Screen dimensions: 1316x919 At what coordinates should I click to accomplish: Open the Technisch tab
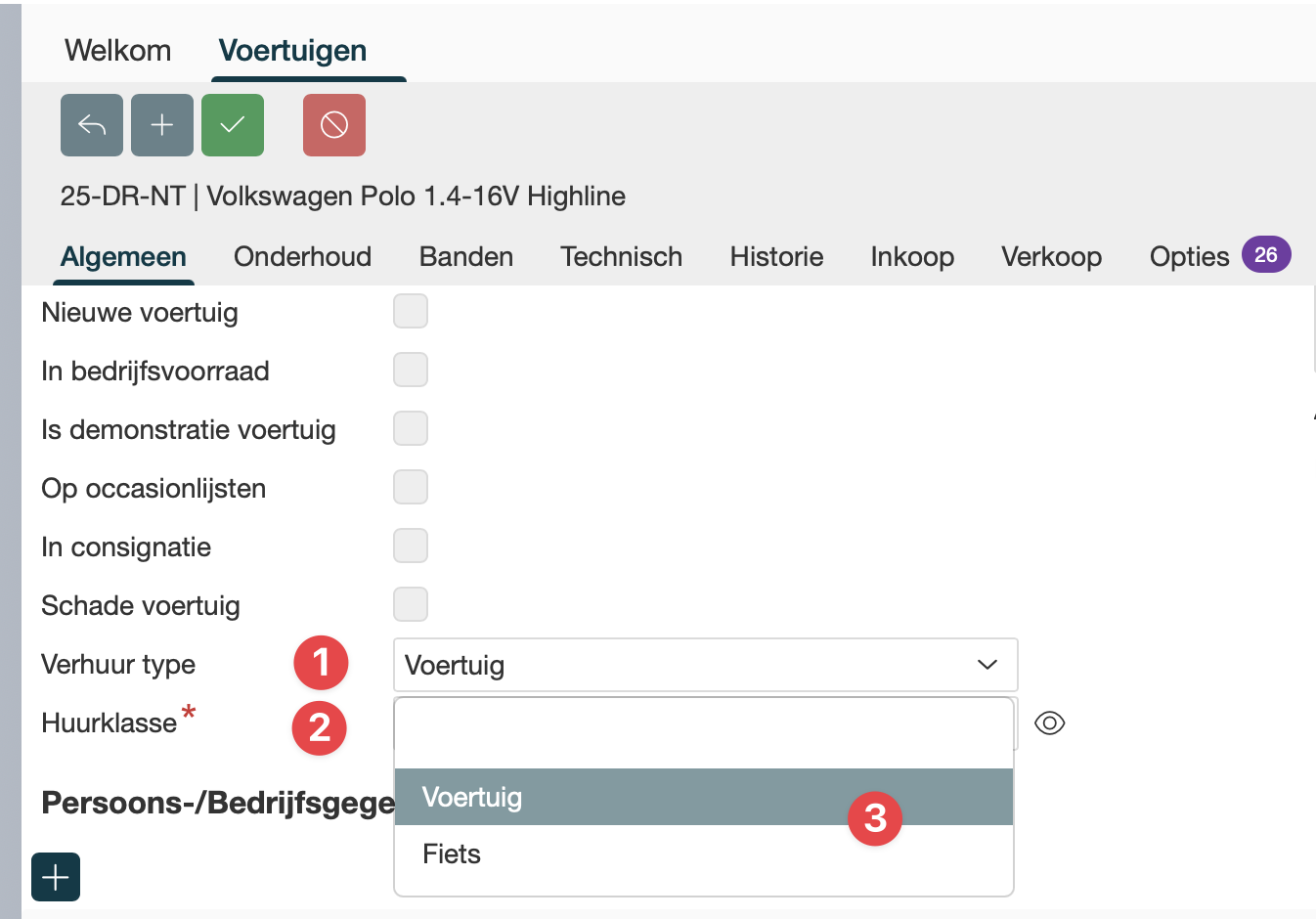(x=621, y=257)
